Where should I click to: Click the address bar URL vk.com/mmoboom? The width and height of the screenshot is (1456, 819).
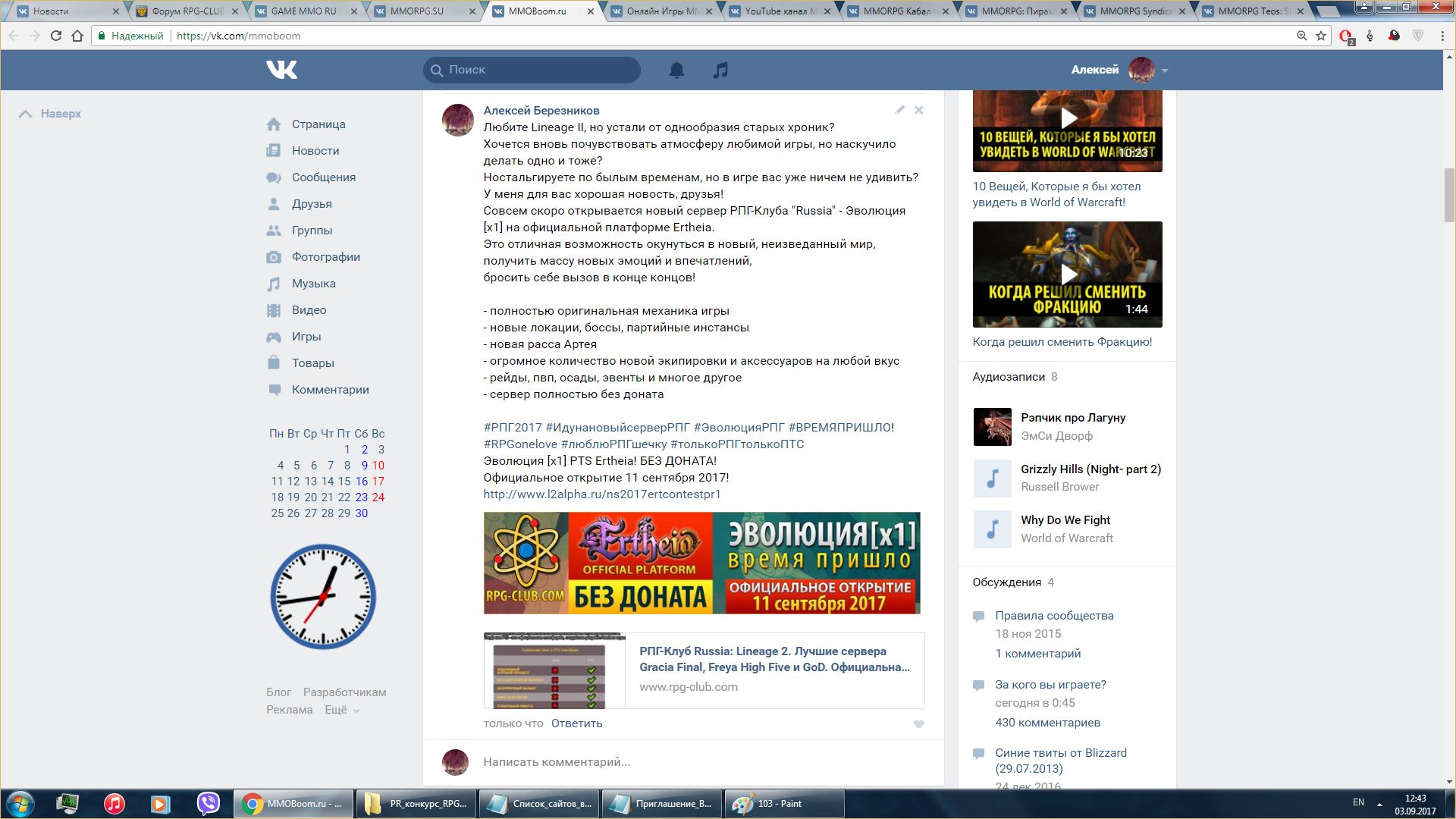(238, 36)
